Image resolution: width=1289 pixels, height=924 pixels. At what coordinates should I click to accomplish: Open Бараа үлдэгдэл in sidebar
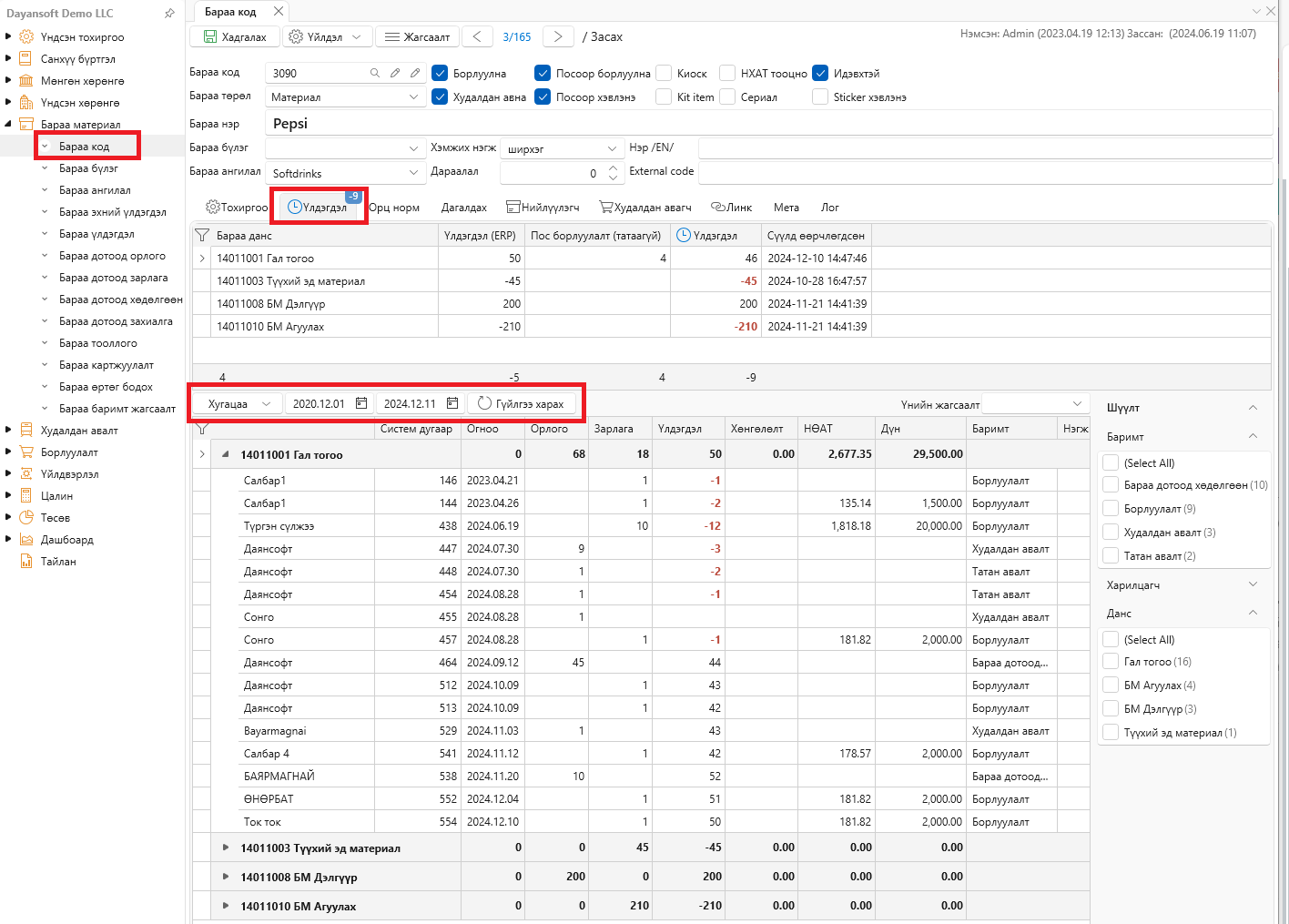pos(96,234)
